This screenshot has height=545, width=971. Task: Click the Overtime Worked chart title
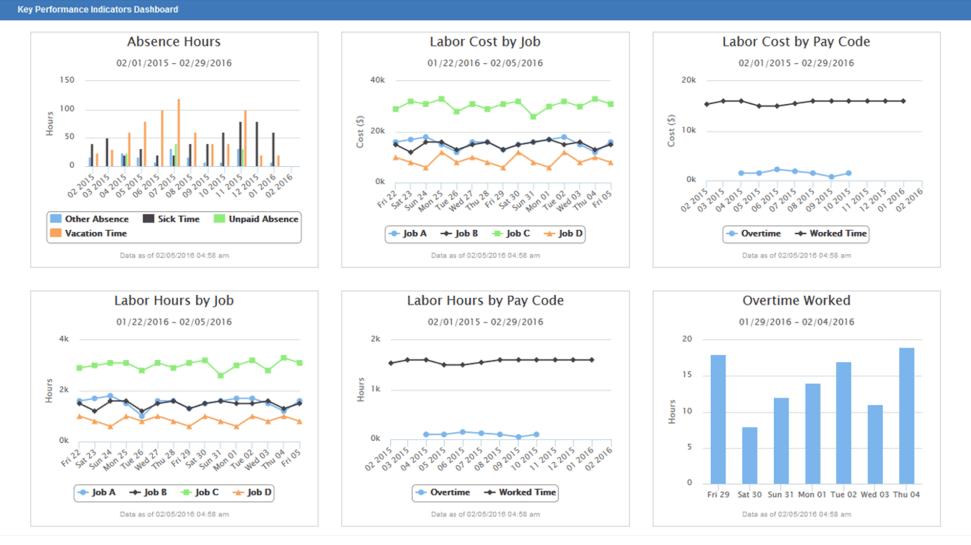(797, 300)
